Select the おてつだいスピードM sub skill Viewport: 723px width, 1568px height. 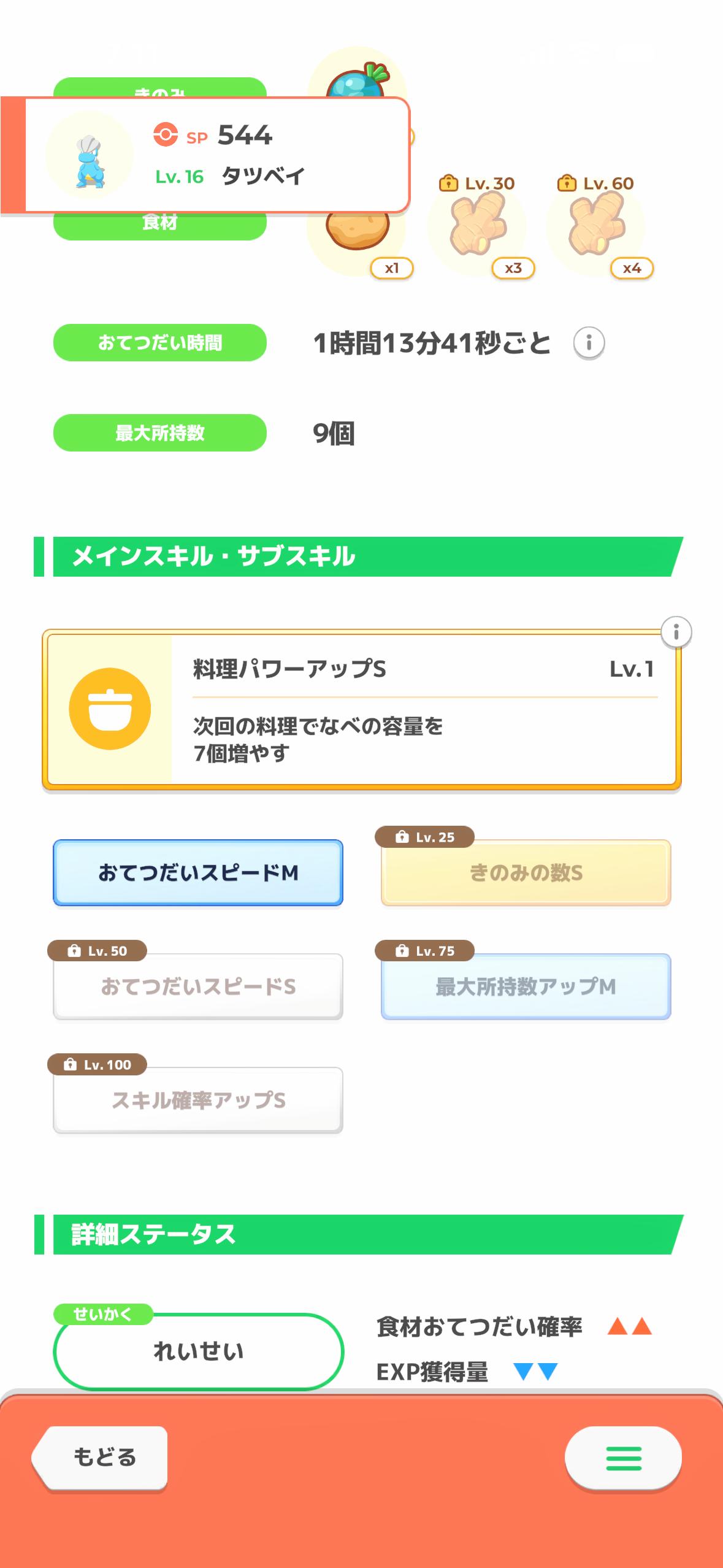198,872
